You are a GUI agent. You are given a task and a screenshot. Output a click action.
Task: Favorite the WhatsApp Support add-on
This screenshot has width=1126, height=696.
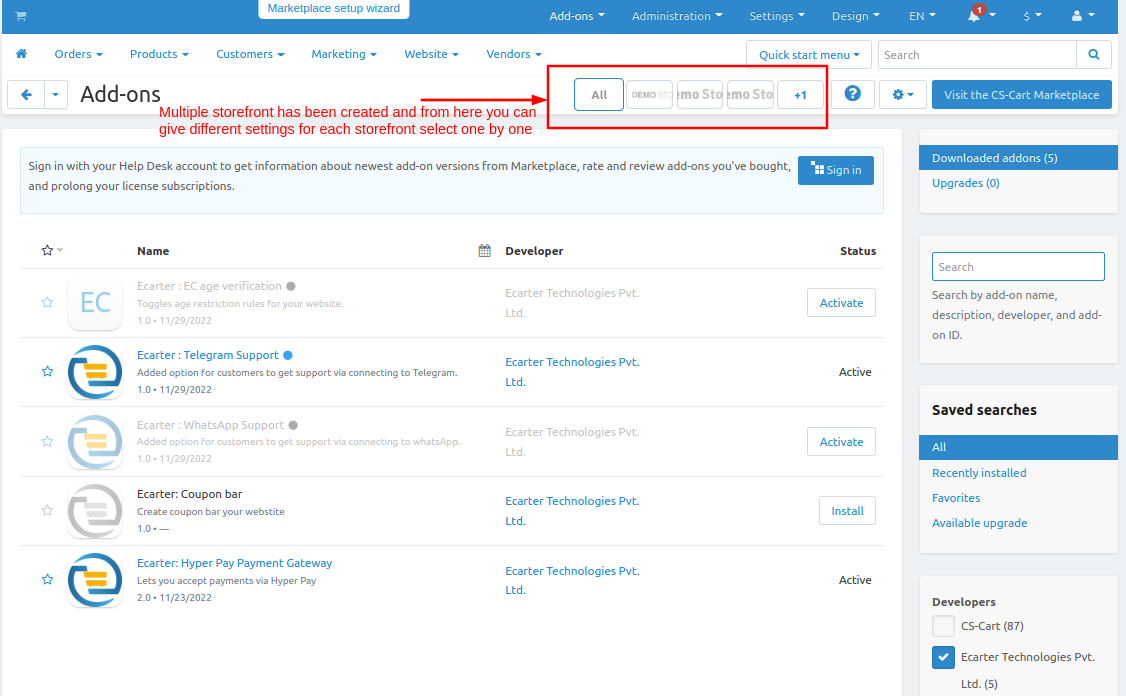(x=47, y=441)
